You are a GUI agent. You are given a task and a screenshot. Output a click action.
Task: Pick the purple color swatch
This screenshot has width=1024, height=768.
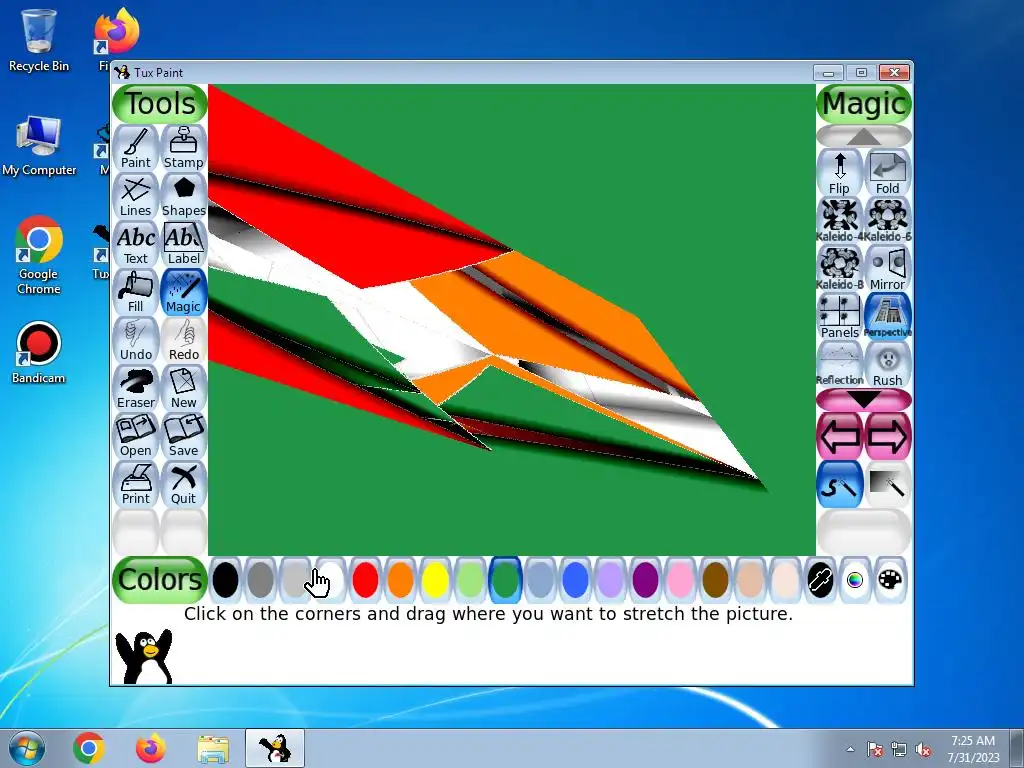pyautogui.click(x=645, y=580)
